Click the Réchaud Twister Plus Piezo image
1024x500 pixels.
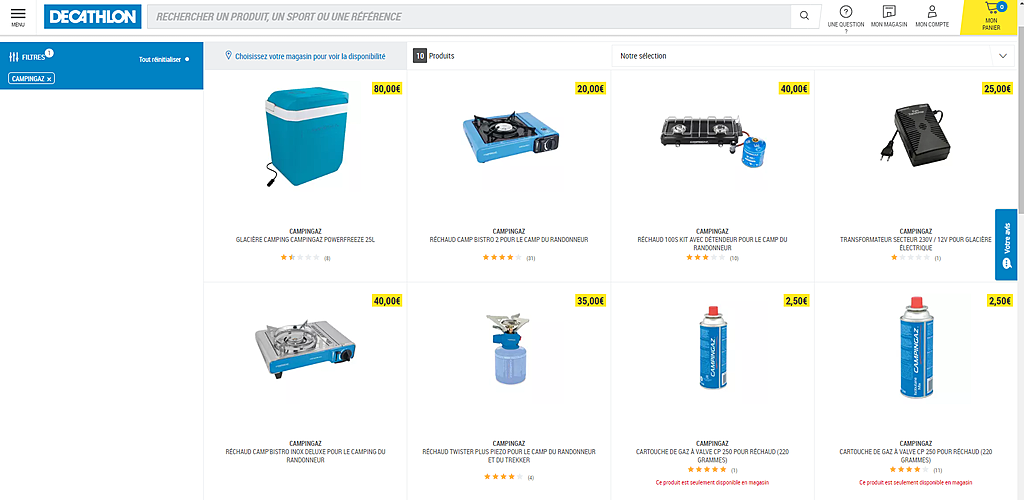point(509,349)
